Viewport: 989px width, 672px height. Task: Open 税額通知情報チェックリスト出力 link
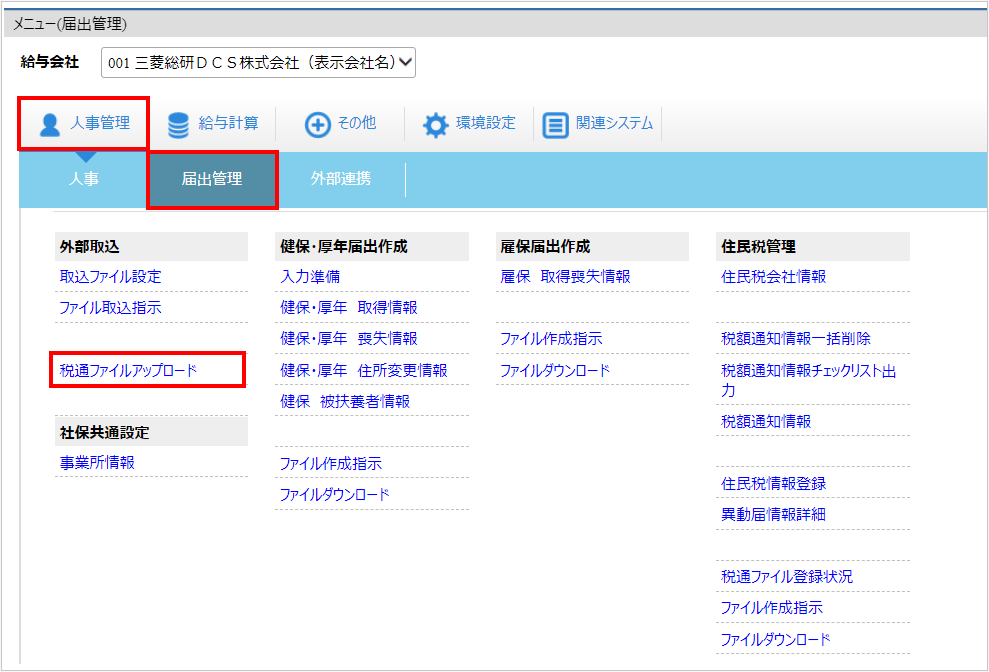(809, 380)
